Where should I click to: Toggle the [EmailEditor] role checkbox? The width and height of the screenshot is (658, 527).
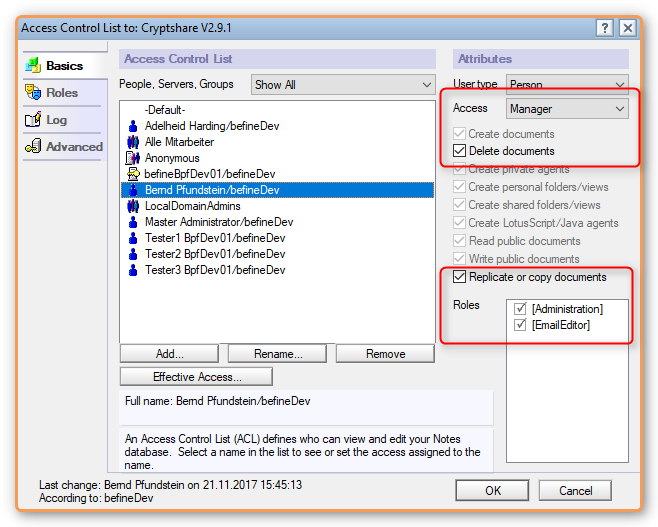[520, 325]
